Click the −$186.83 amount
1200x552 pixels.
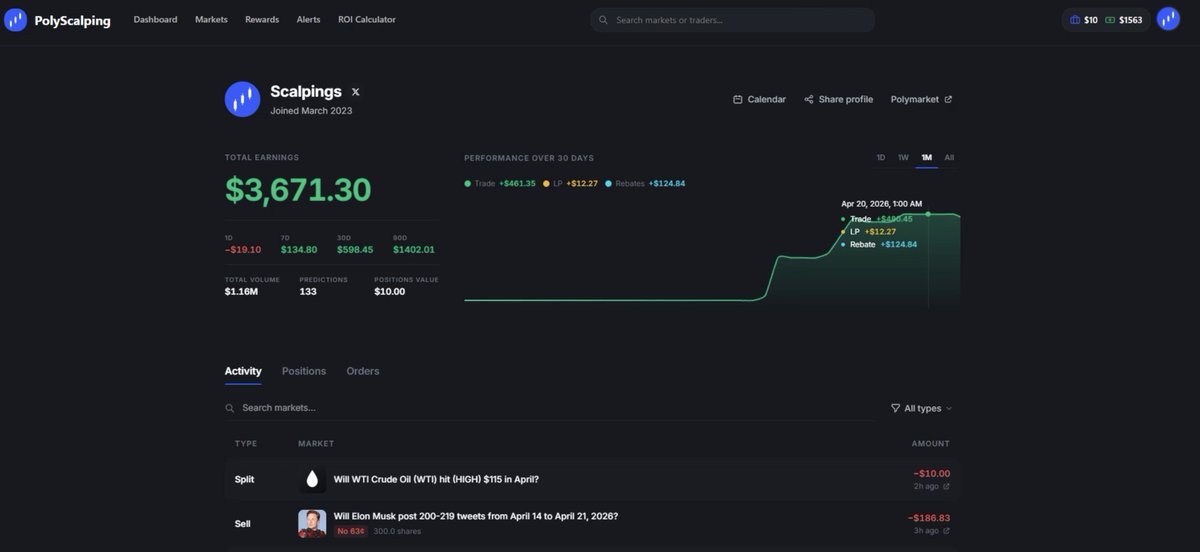click(929, 518)
